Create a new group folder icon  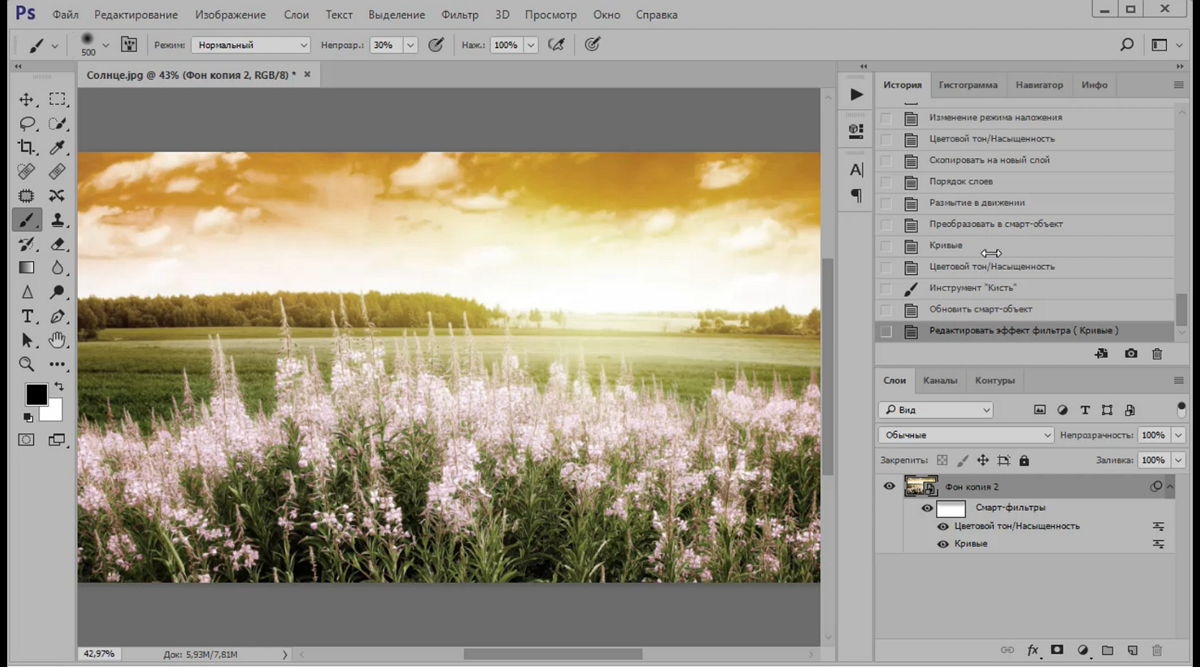pyautogui.click(x=1107, y=650)
